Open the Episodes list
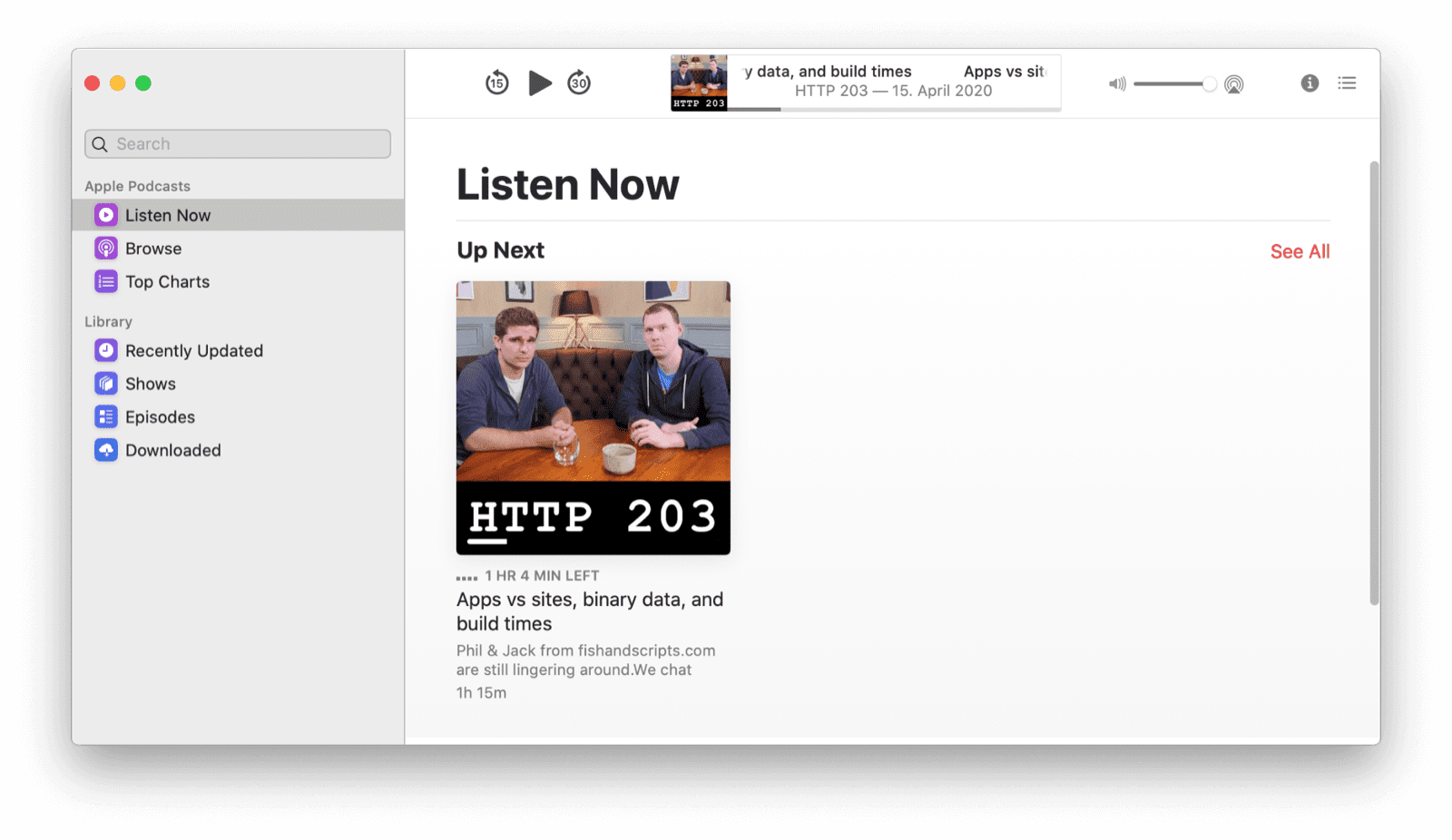The width and height of the screenshot is (1452, 840). click(160, 416)
